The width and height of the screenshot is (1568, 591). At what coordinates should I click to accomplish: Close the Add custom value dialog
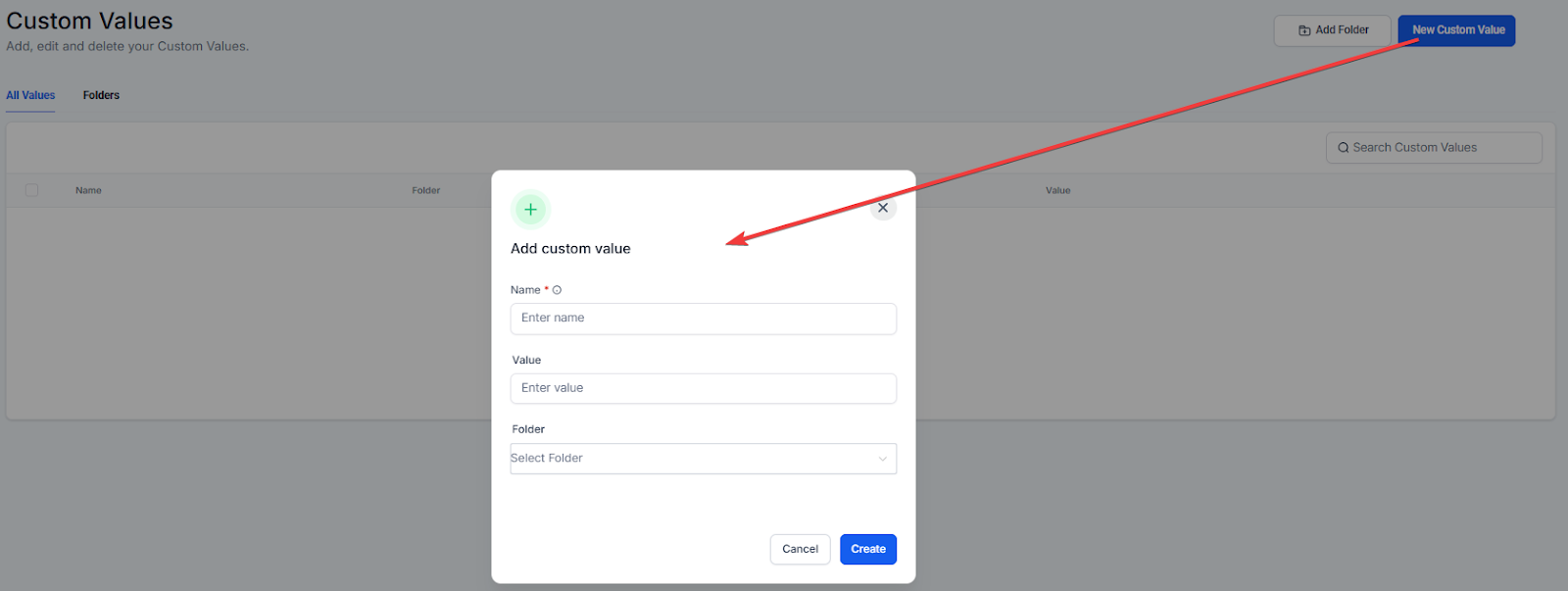click(883, 208)
